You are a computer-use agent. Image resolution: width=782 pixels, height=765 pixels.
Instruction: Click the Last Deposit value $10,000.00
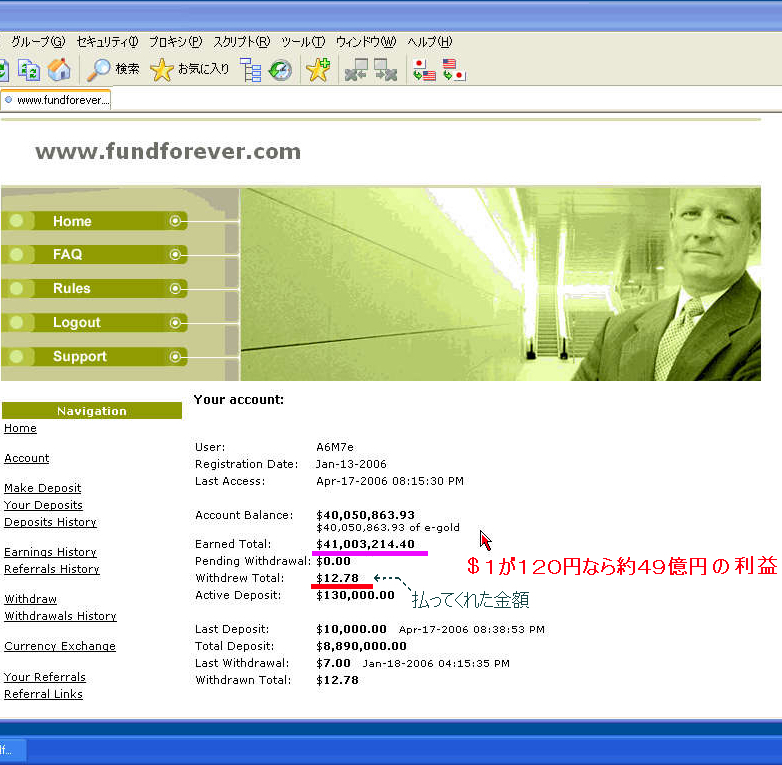click(352, 629)
